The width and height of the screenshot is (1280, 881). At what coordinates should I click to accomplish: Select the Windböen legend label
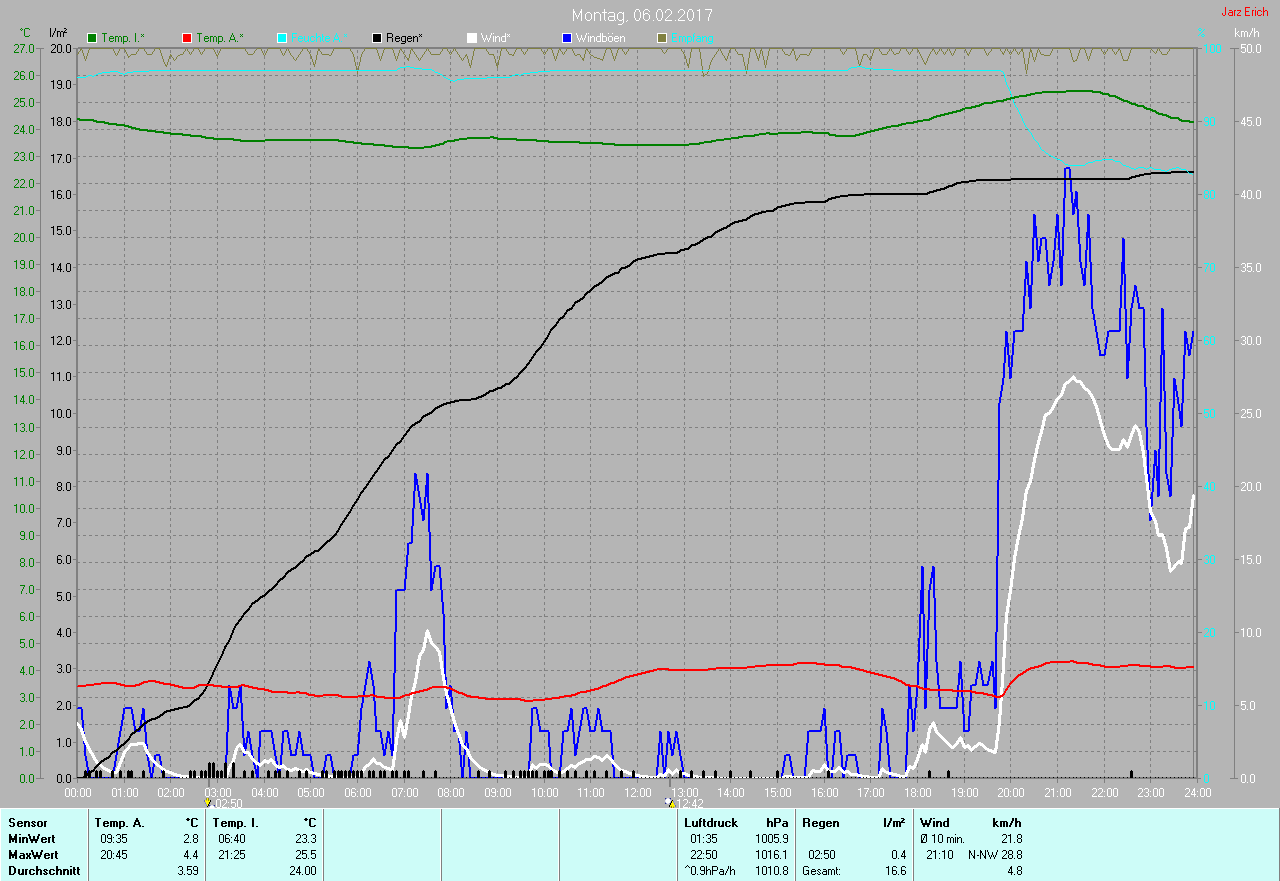tap(600, 38)
